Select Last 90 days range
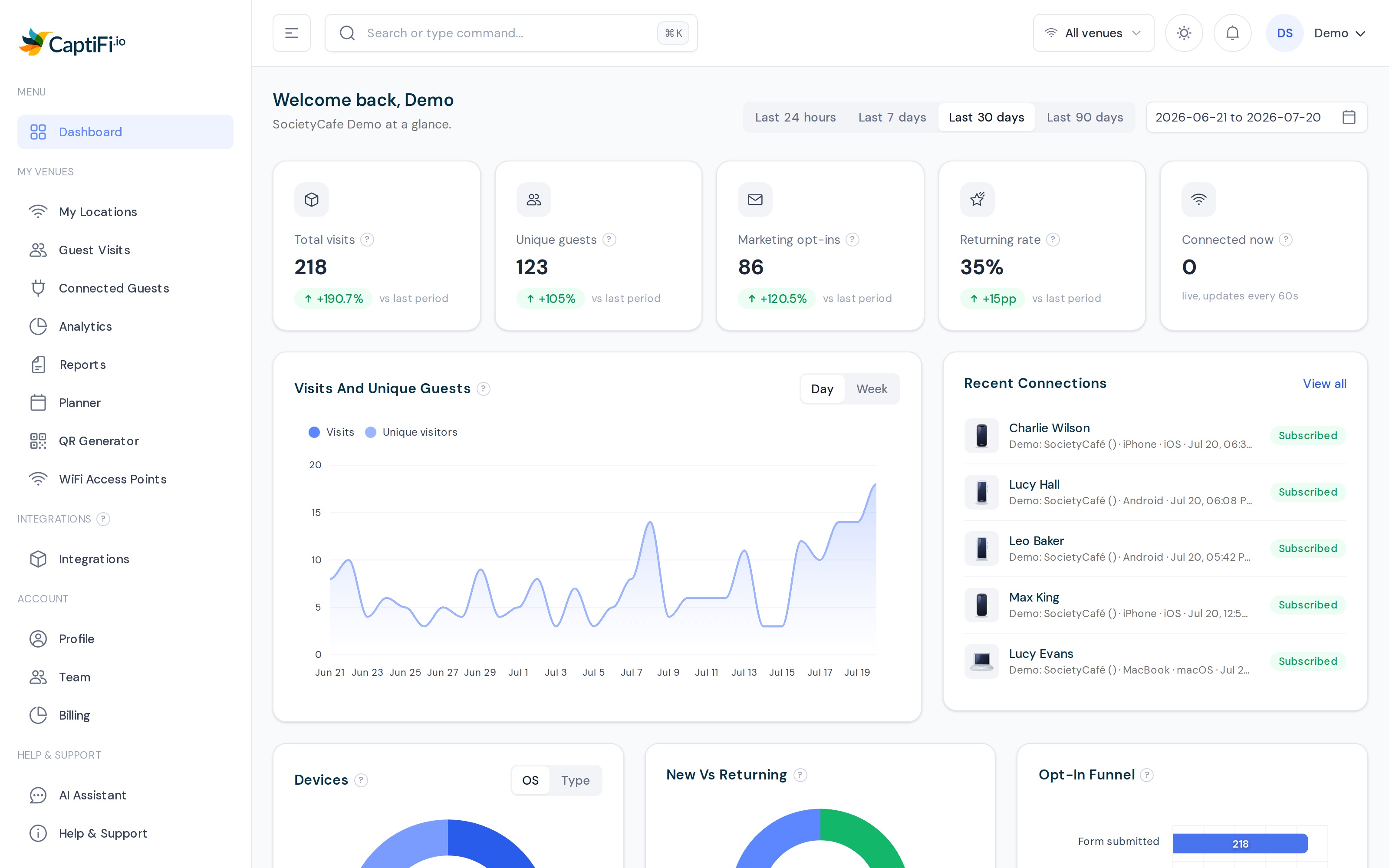Viewport: 1389px width, 868px height. click(x=1085, y=117)
